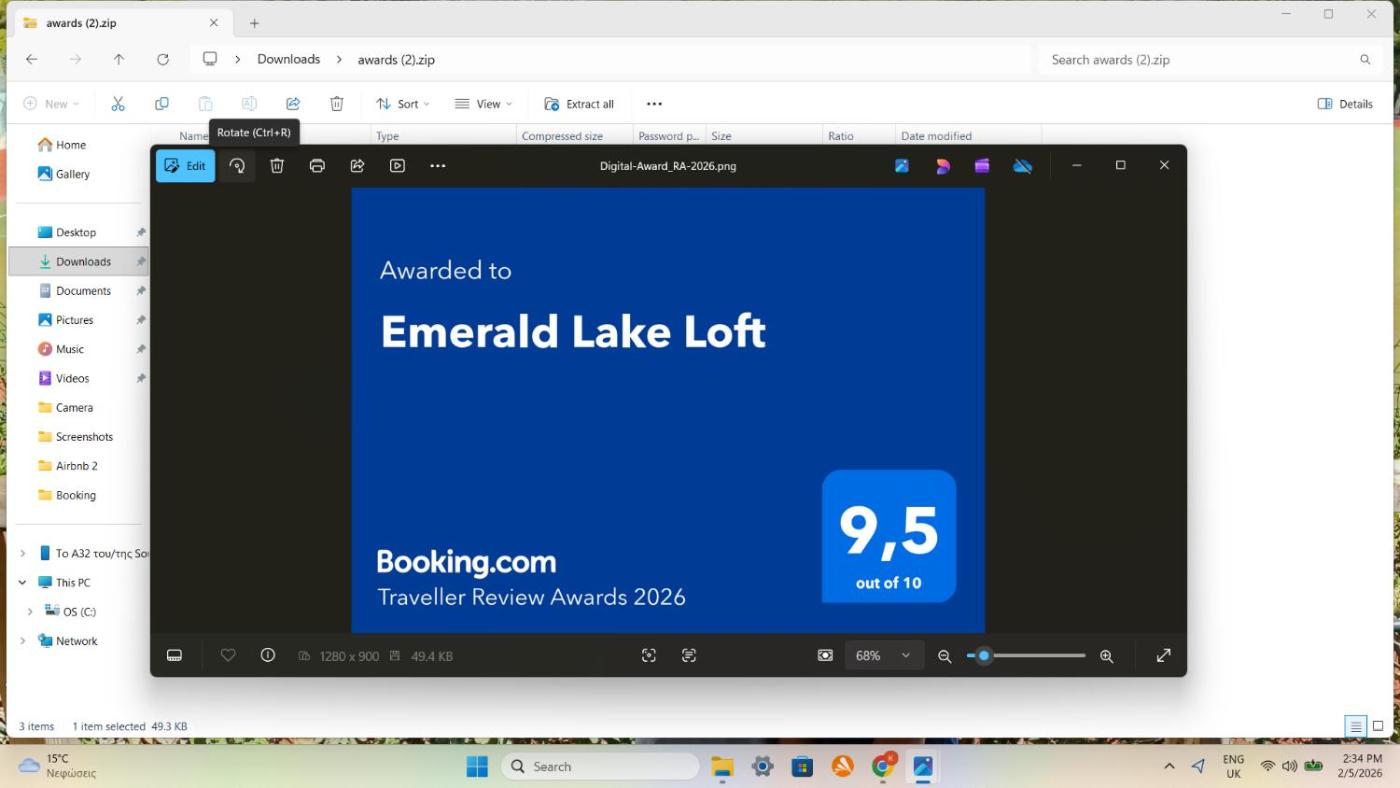Print the award image in Photos
The height and width of the screenshot is (788, 1400).
pos(317,166)
